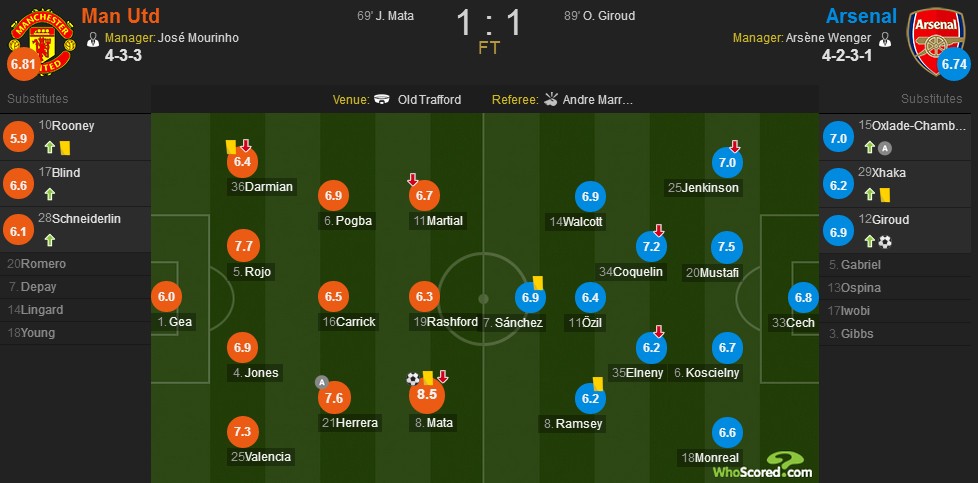The width and height of the screenshot is (978, 483).
Task: Click the Man Utd 6.81 team rating
Action: 21,64
